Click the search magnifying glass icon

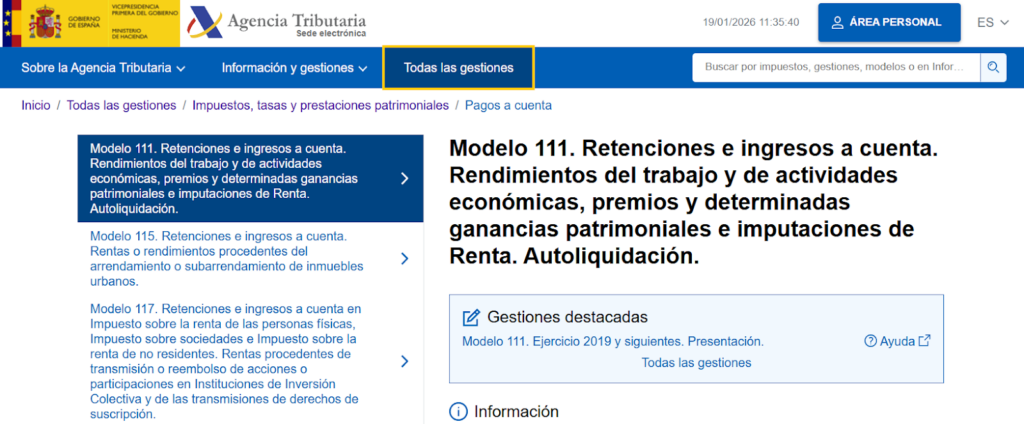coord(993,68)
